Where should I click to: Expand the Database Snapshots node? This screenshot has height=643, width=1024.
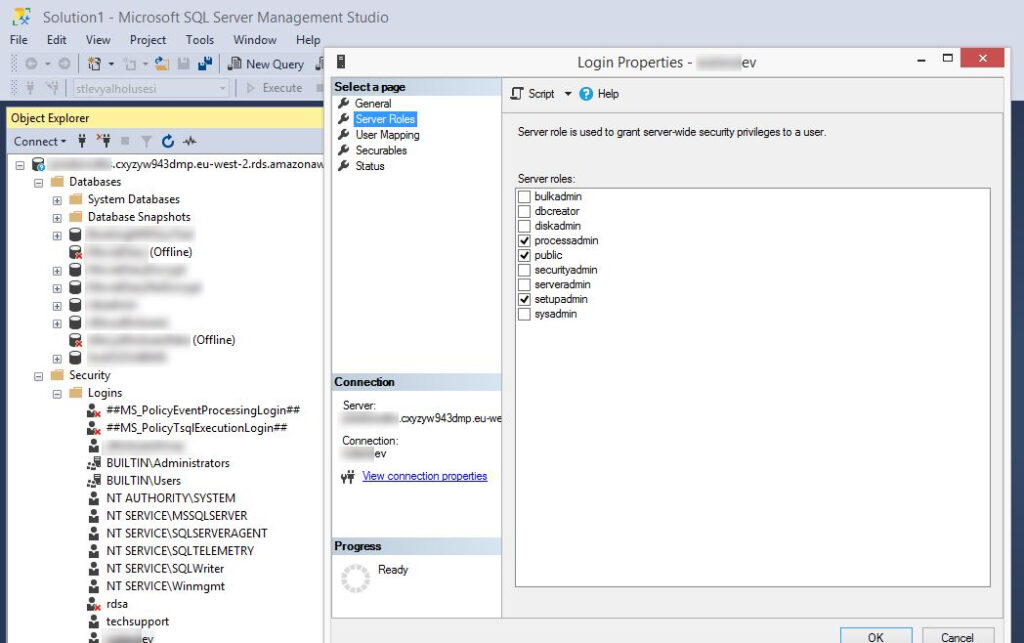[x=57, y=218]
